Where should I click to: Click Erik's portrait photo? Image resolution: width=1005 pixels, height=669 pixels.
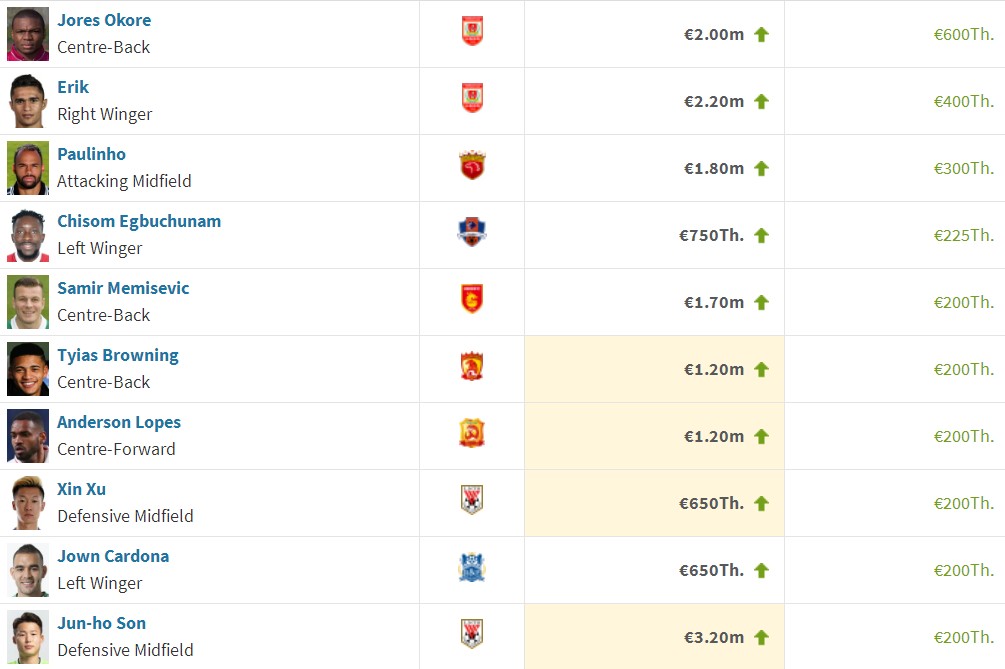(28, 101)
